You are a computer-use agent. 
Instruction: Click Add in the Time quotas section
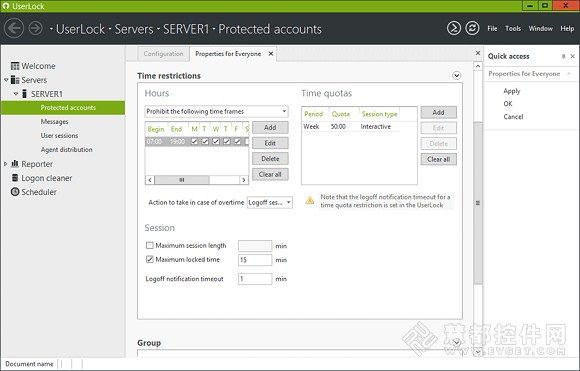click(438, 112)
